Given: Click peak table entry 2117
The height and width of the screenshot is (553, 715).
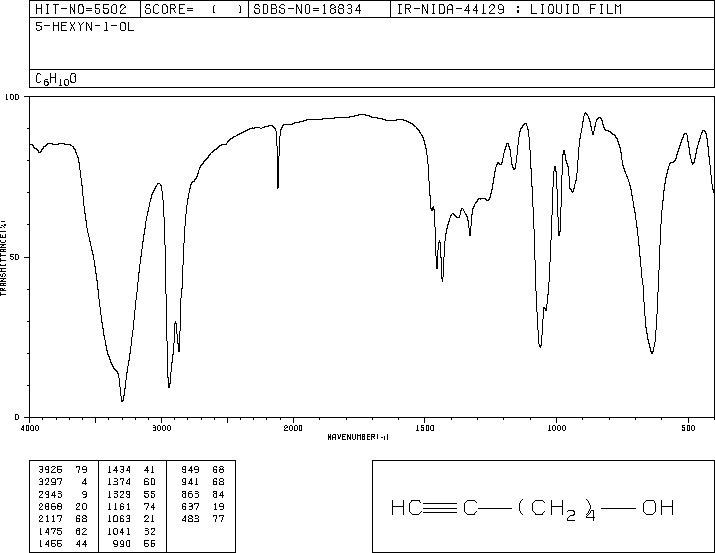Looking at the screenshot, I should pyautogui.click(x=50, y=519).
